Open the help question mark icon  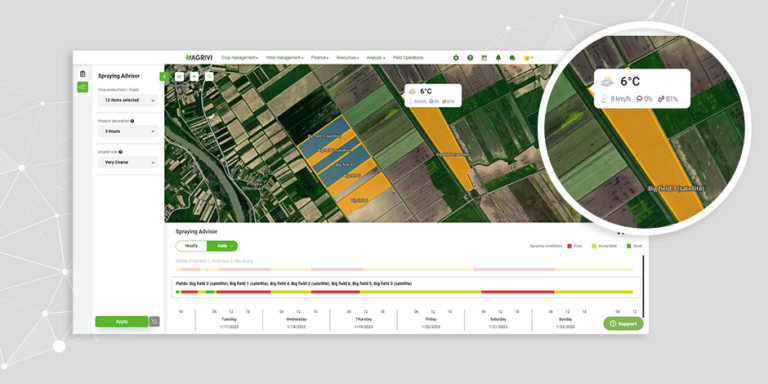point(470,58)
